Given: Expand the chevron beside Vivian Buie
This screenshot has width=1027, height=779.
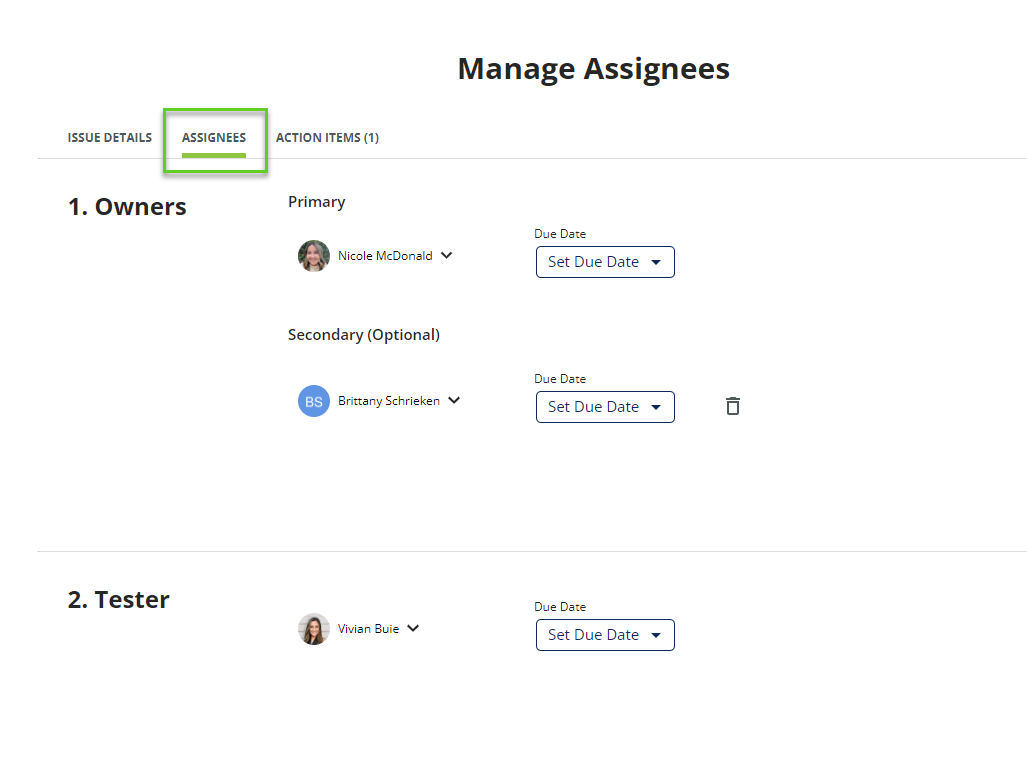Looking at the screenshot, I should pyautogui.click(x=413, y=628).
